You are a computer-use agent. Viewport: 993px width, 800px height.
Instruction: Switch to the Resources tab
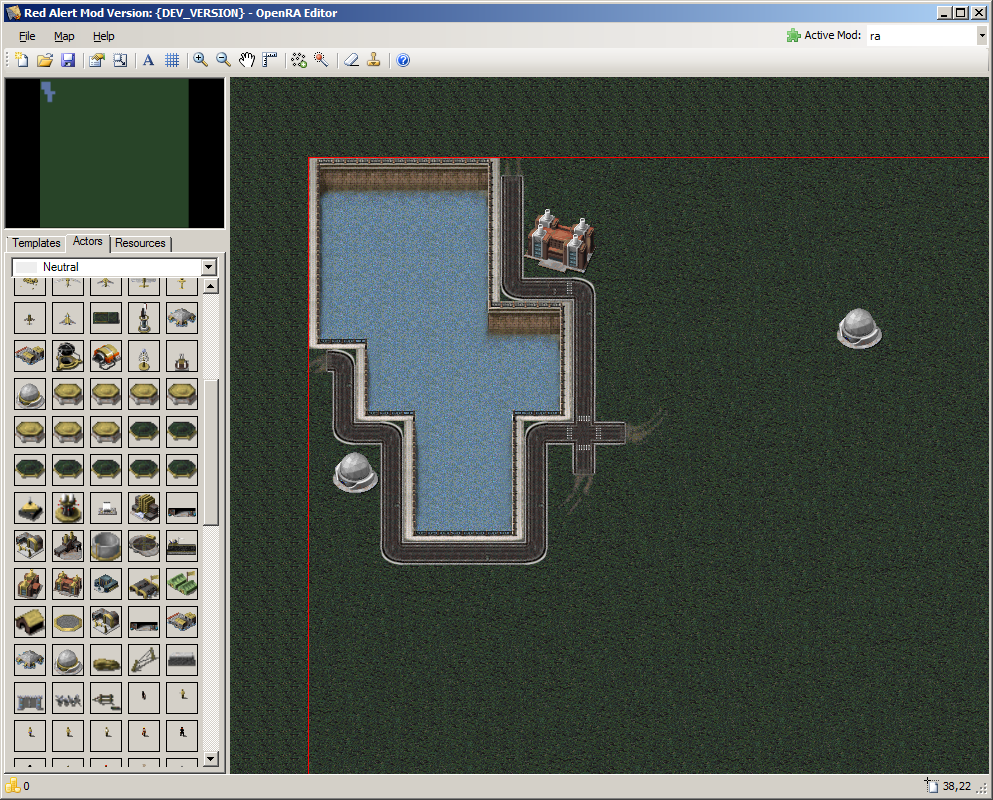140,243
